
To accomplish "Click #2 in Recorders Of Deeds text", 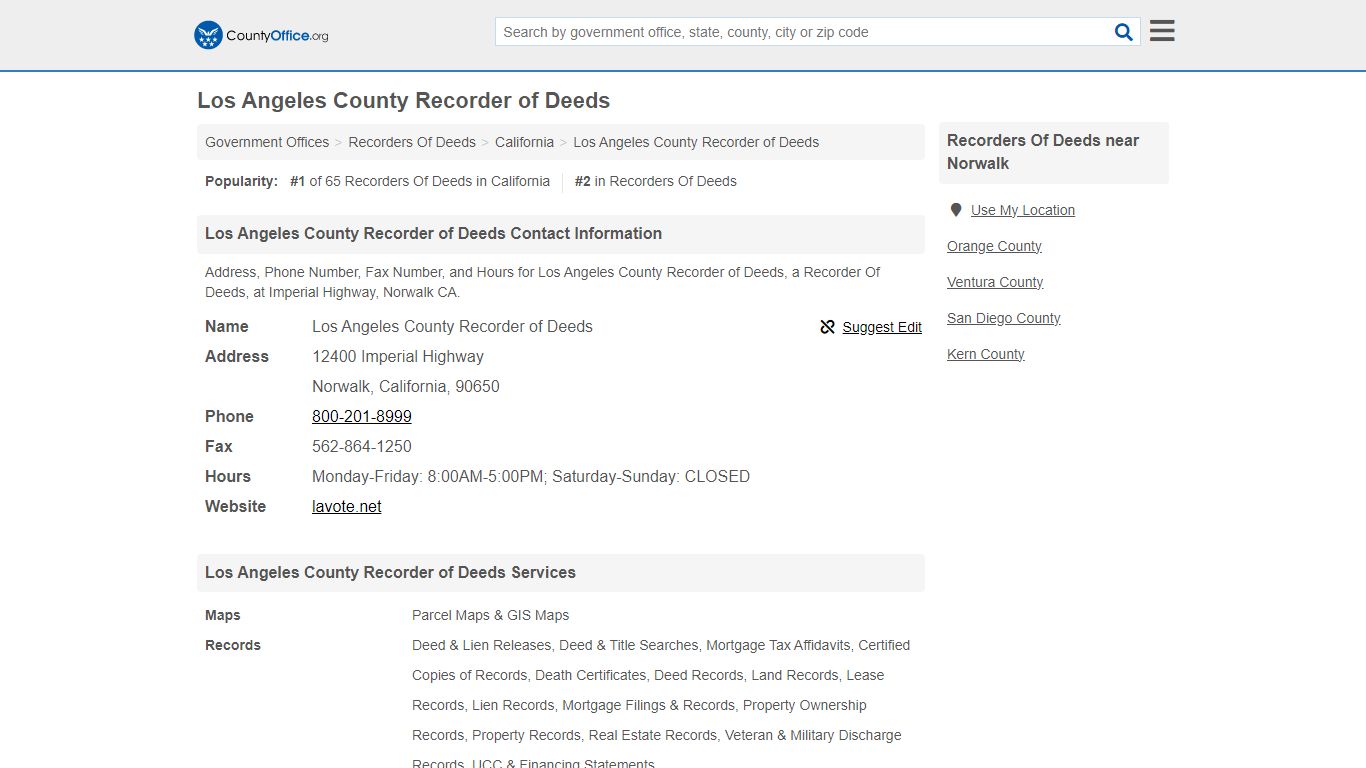I will [656, 181].
